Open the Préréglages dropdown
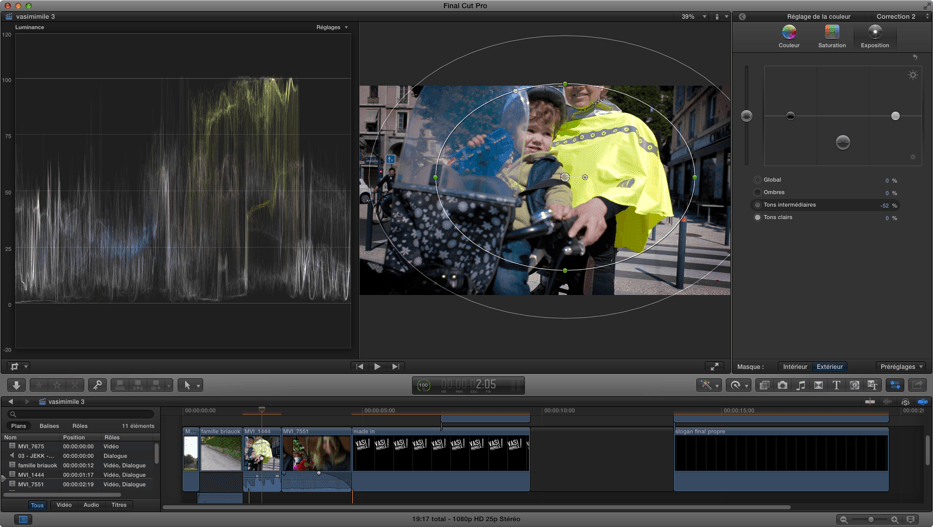Screen dimensions: 933x527 (x=901, y=367)
